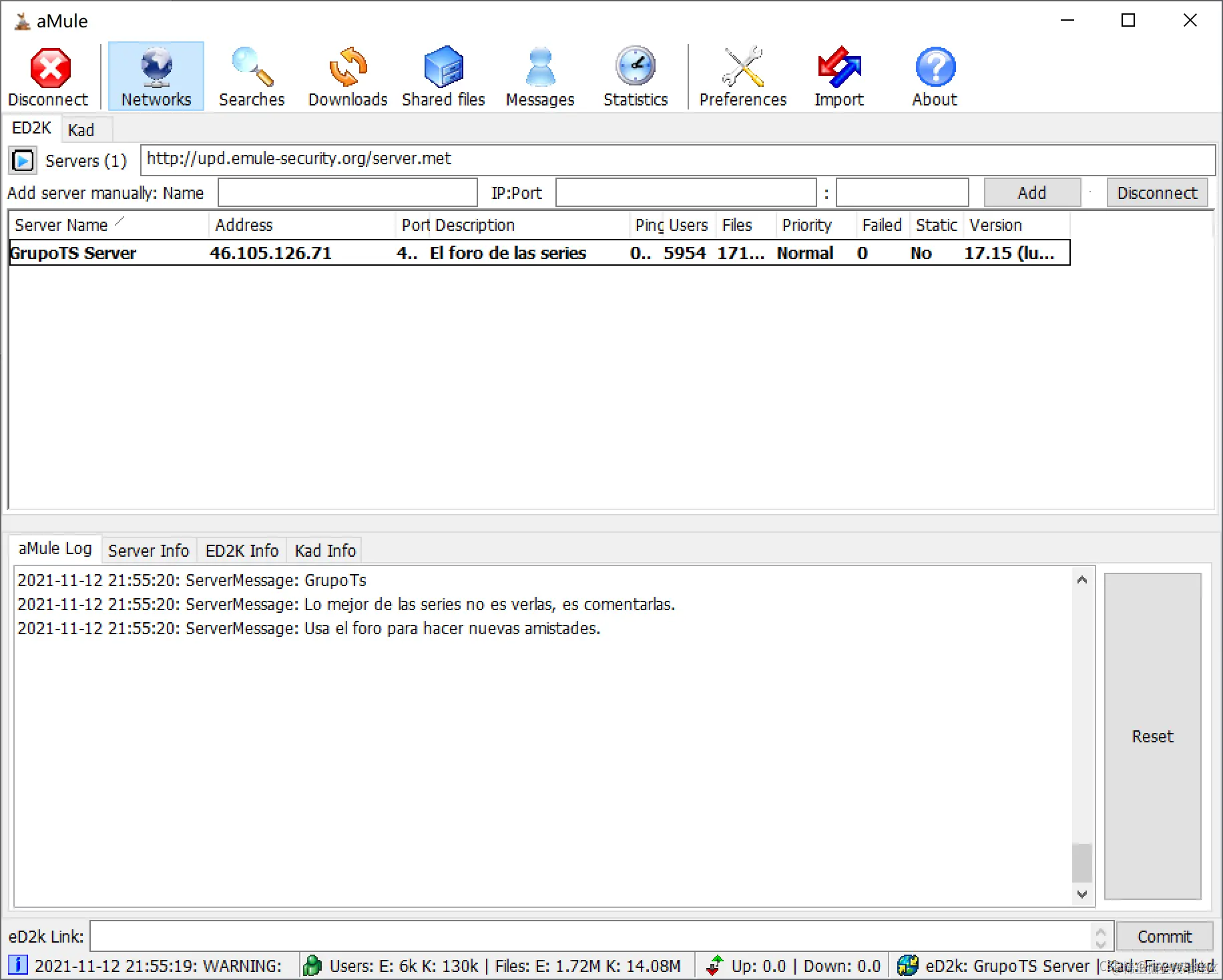
Task: Click the Reset log button
Action: [x=1152, y=736]
